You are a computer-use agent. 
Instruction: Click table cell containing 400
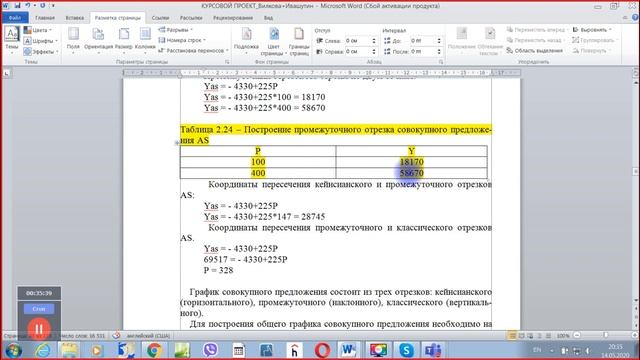click(x=258, y=173)
